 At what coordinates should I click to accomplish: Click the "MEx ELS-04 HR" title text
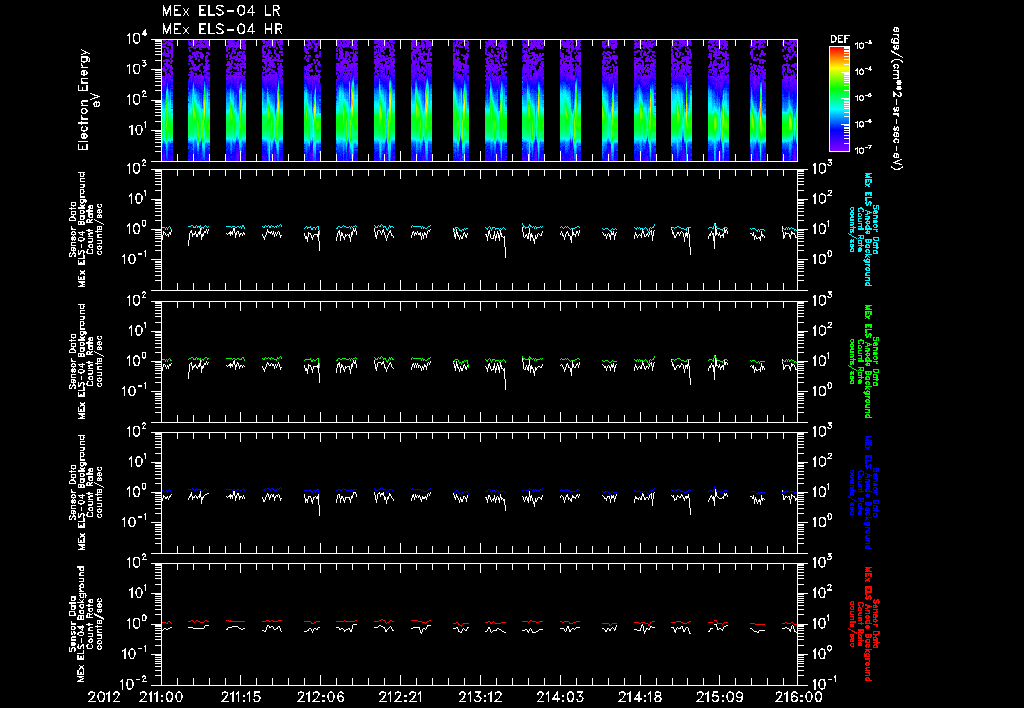pyautogui.click(x=222, y=29)
